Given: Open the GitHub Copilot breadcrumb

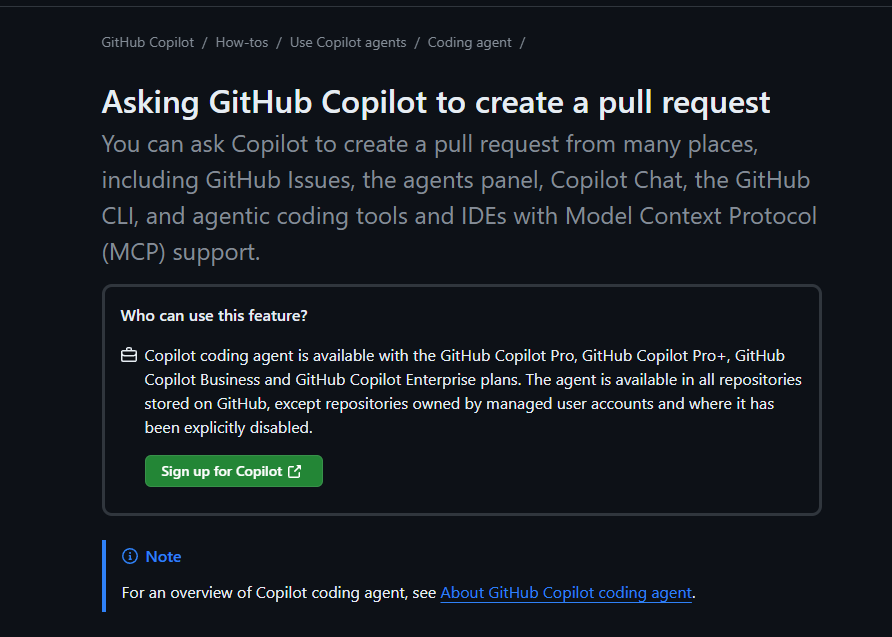Looking at the screenshot, I should coord(148,43).
